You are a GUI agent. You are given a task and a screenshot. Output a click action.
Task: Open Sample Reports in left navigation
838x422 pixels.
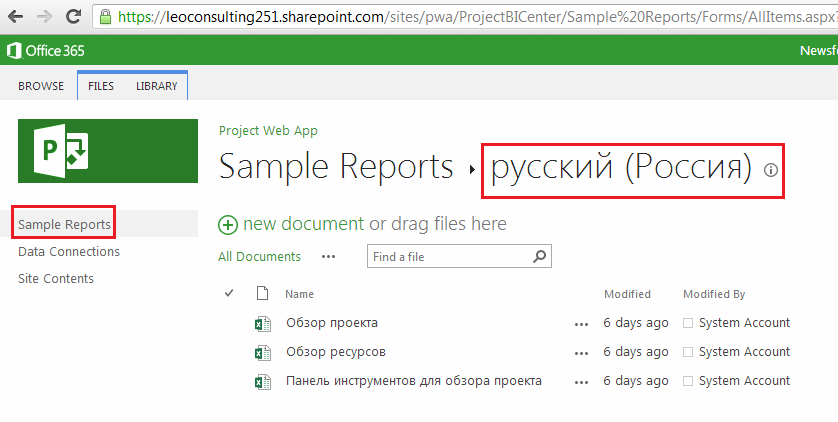coord(64,224)
